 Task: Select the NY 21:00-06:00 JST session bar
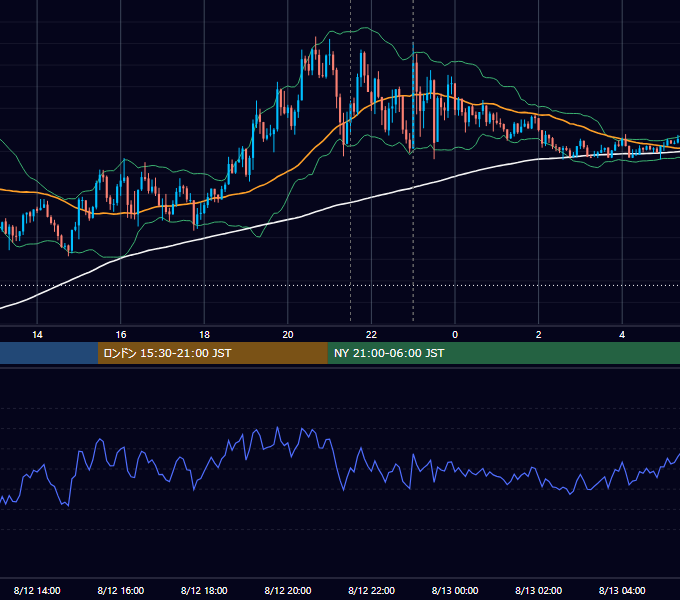click(x=503, y=353)
